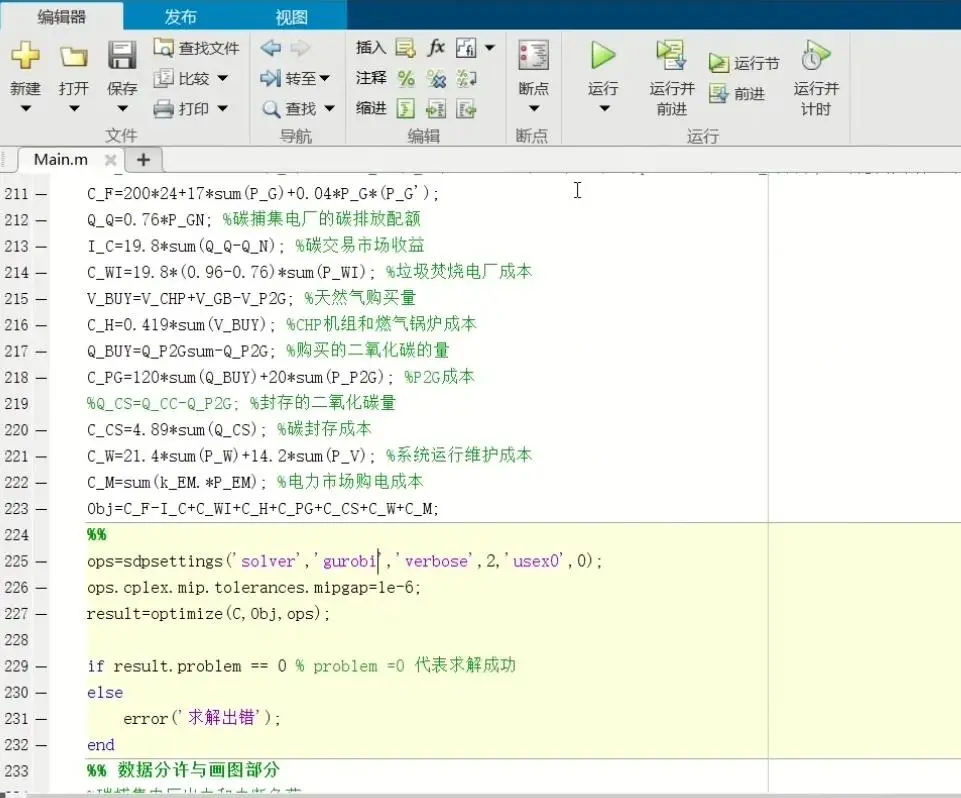This screenshot has height=798, width=961.
Task: Click the result=optimize(C,Obj,ops) line
Action: (x=208, y=614)
